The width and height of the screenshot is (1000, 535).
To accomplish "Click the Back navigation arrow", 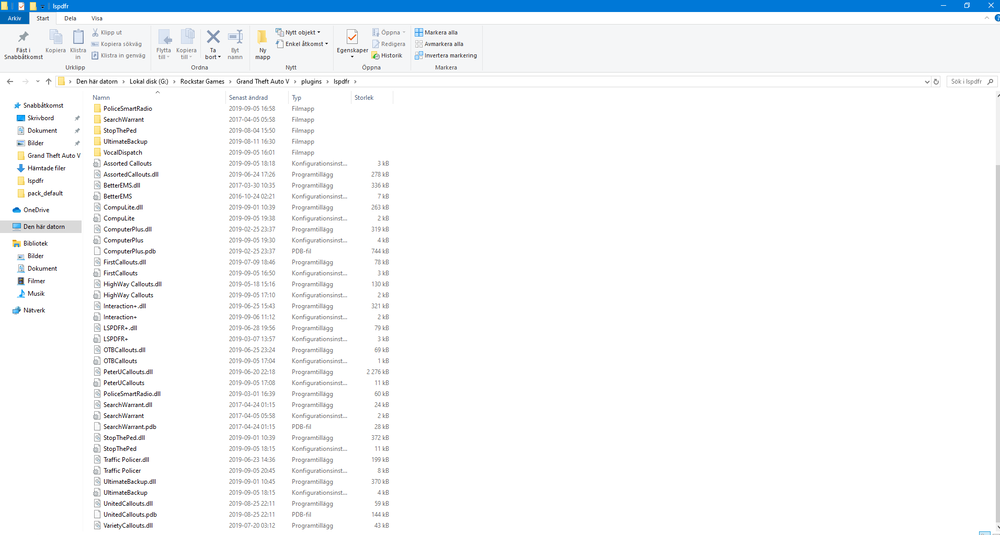I will click(10, 82).
